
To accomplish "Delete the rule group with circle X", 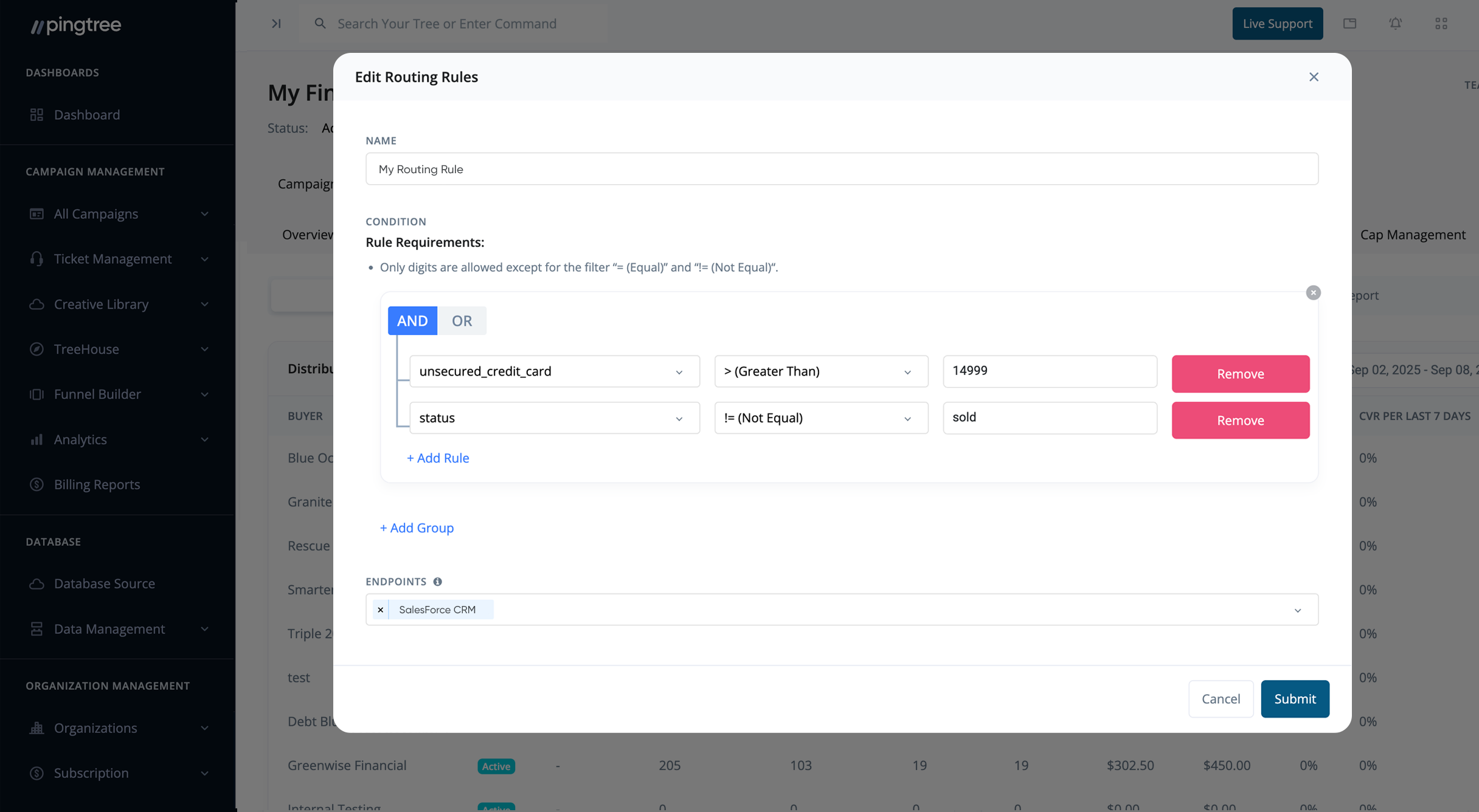I will [1313, 293].
